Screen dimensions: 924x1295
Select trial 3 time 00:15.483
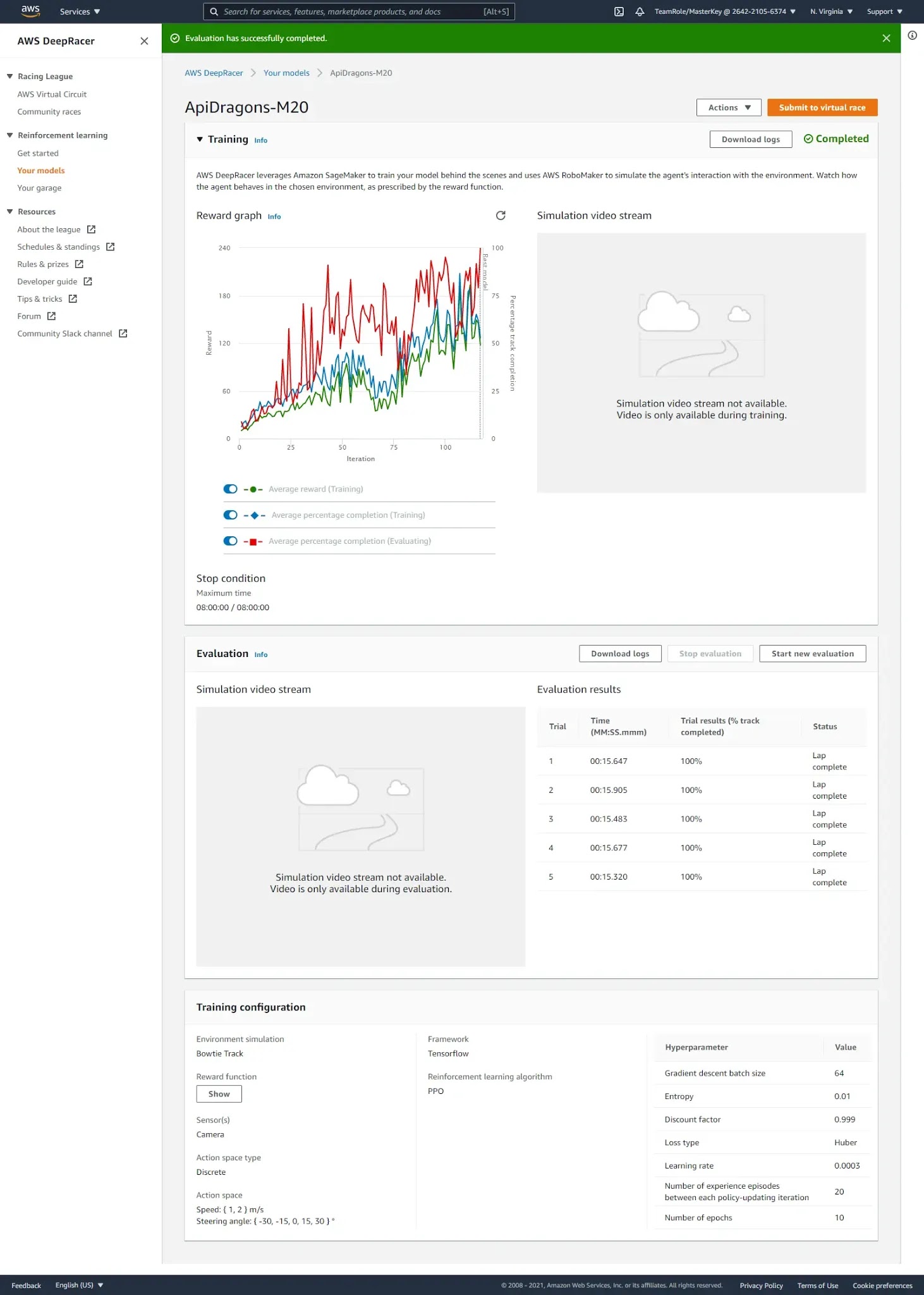[x=608, y=819]
